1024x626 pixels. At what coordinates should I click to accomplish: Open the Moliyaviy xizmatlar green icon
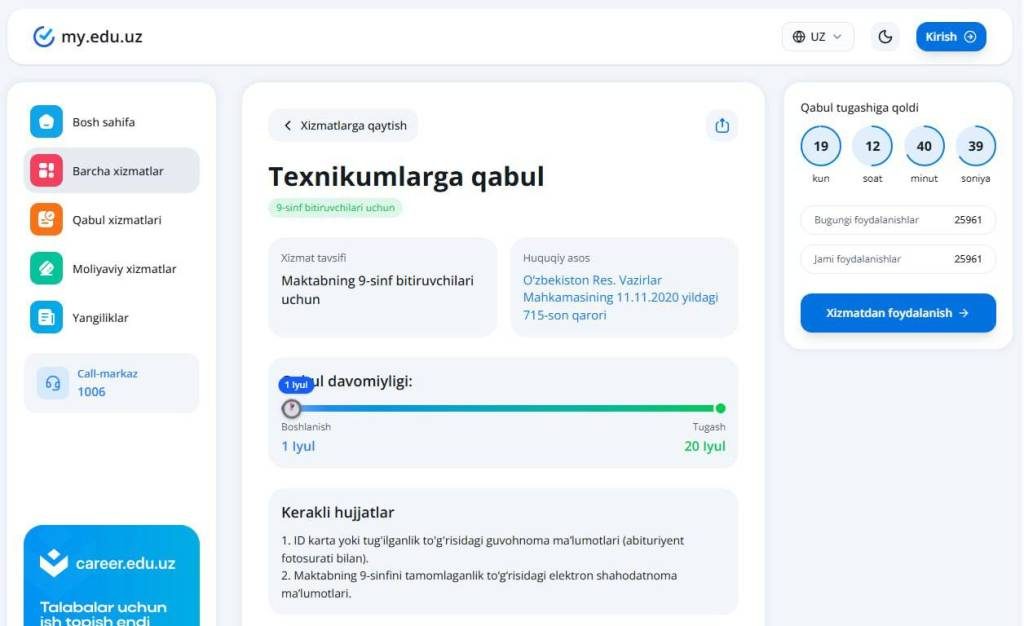coord(46,268)
